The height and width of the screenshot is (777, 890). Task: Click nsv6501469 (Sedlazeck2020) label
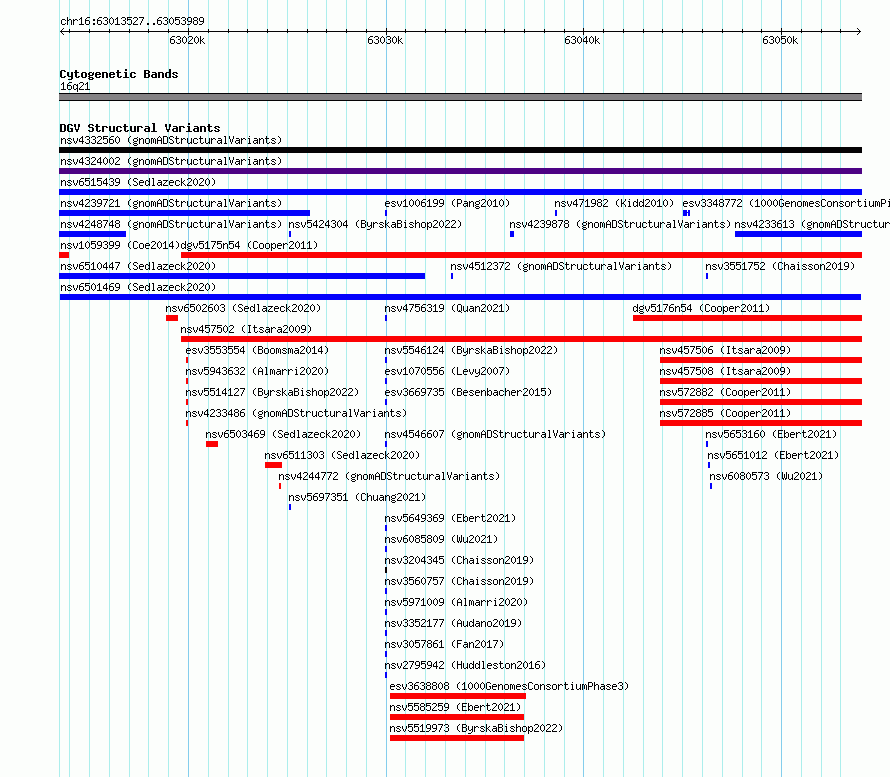[138, 287]
